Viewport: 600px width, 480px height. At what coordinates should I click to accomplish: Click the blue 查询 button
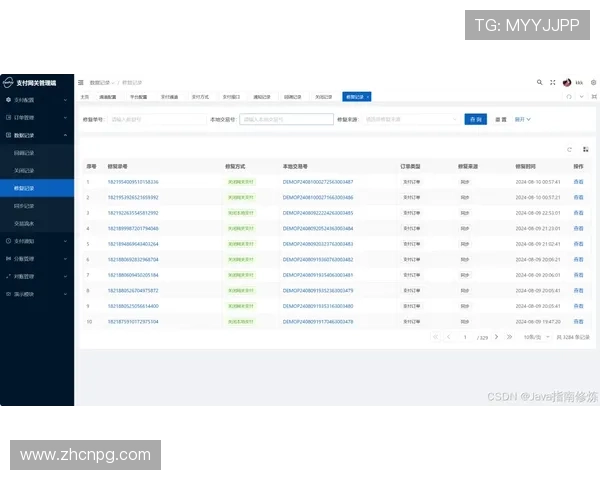(x=475, y=119)
